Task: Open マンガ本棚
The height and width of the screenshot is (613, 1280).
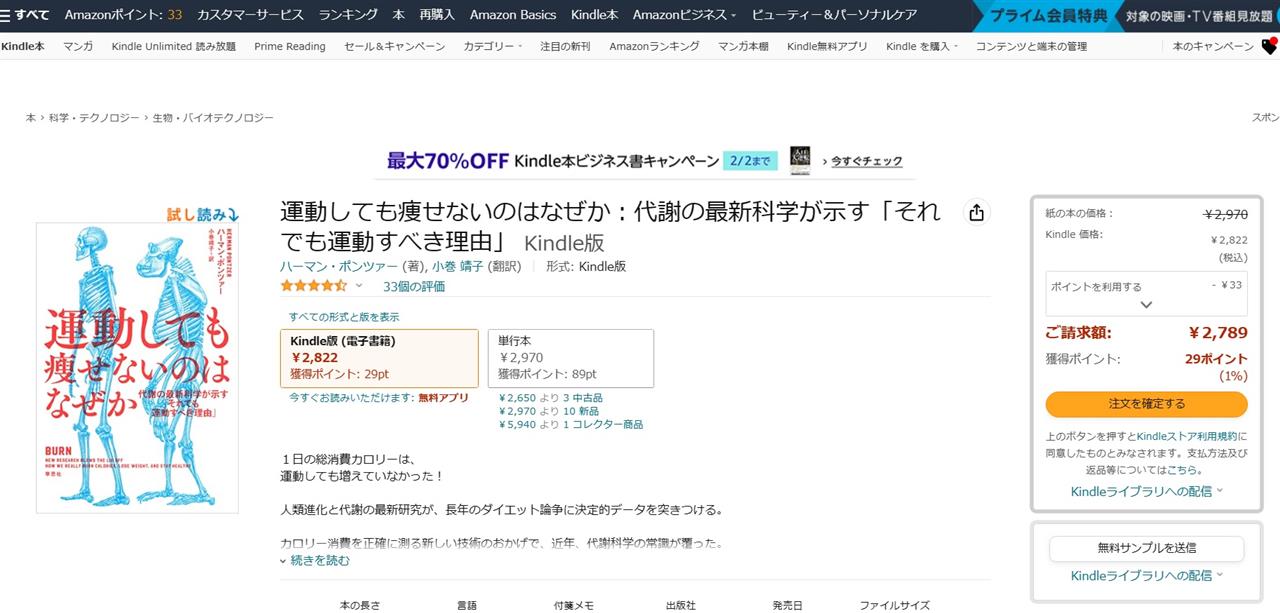Action: coord(743,47)
